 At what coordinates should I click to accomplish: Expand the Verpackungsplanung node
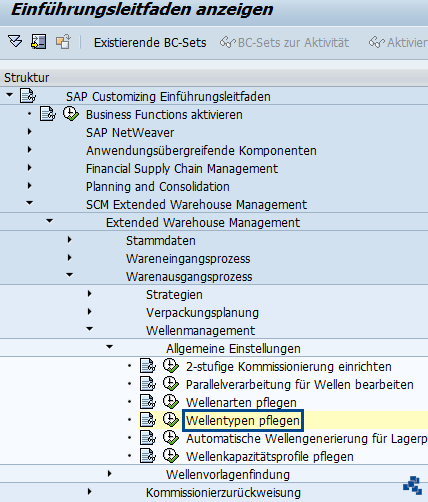click(x=90, y=312)
